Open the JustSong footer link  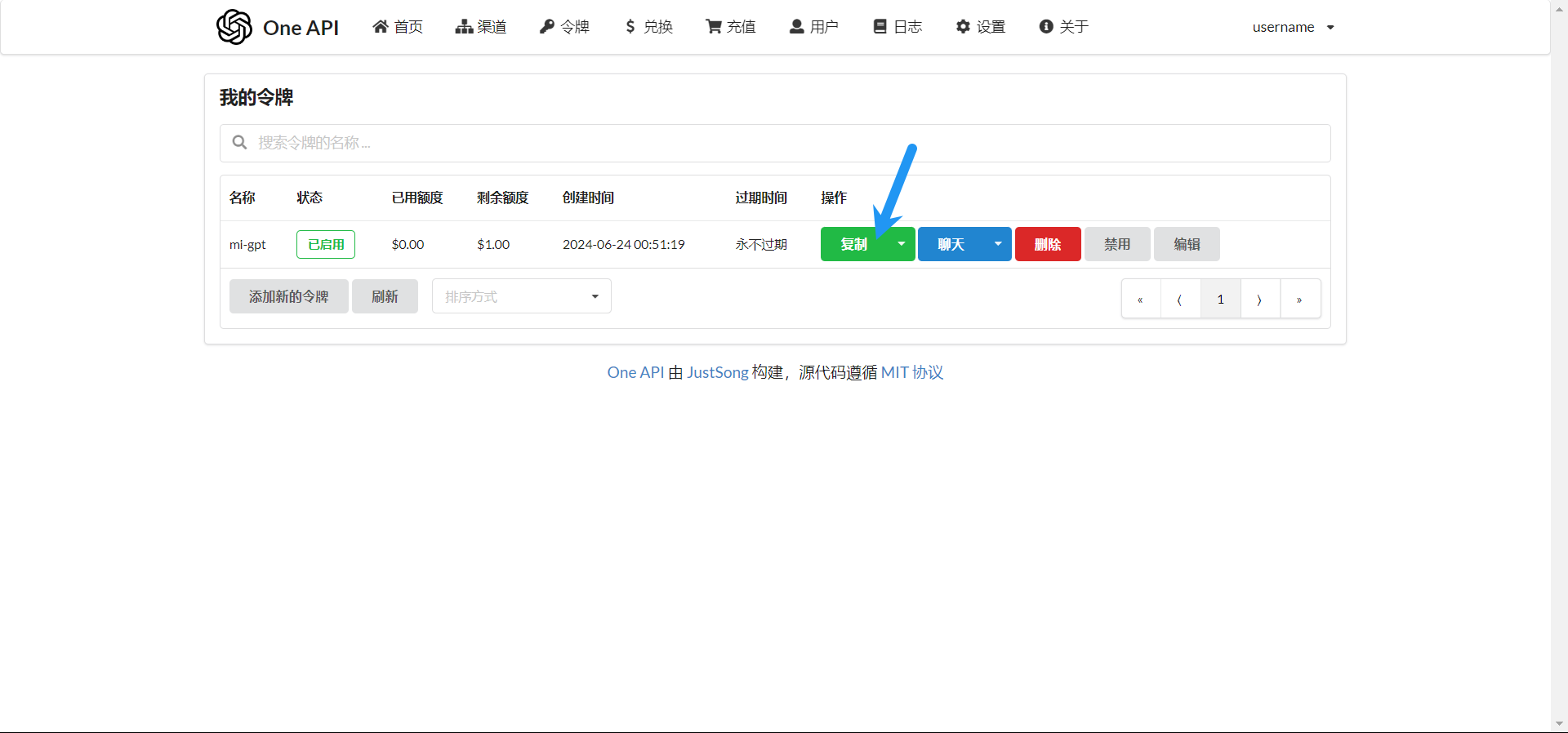717,372
